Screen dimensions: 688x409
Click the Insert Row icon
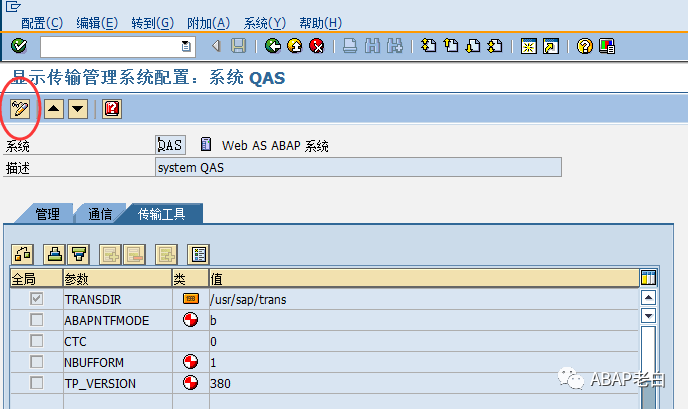click(110, 254)
